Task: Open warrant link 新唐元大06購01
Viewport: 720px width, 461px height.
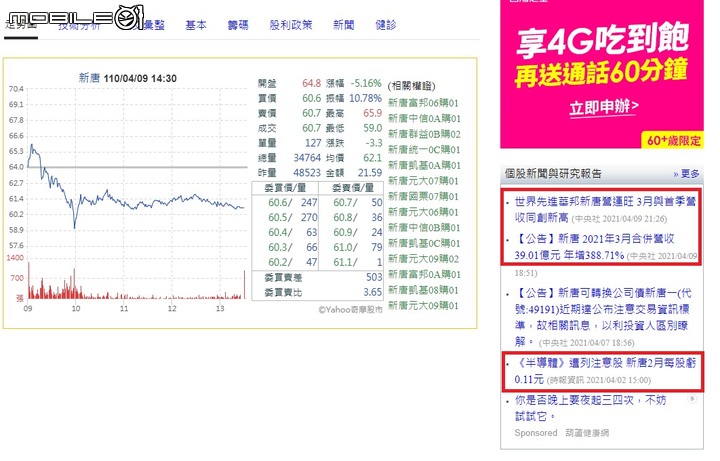Action: click(423, 212)
